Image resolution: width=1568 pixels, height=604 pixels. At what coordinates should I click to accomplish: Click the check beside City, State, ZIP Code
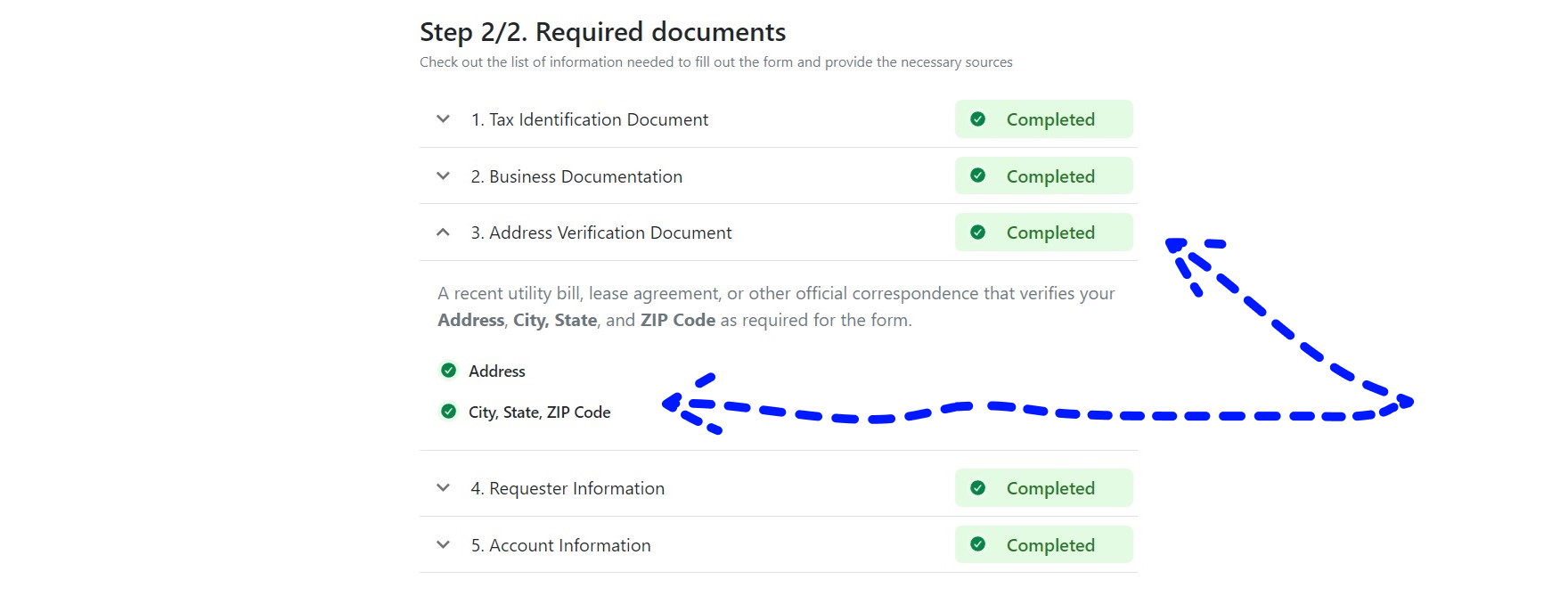click(x=449, y=412)
